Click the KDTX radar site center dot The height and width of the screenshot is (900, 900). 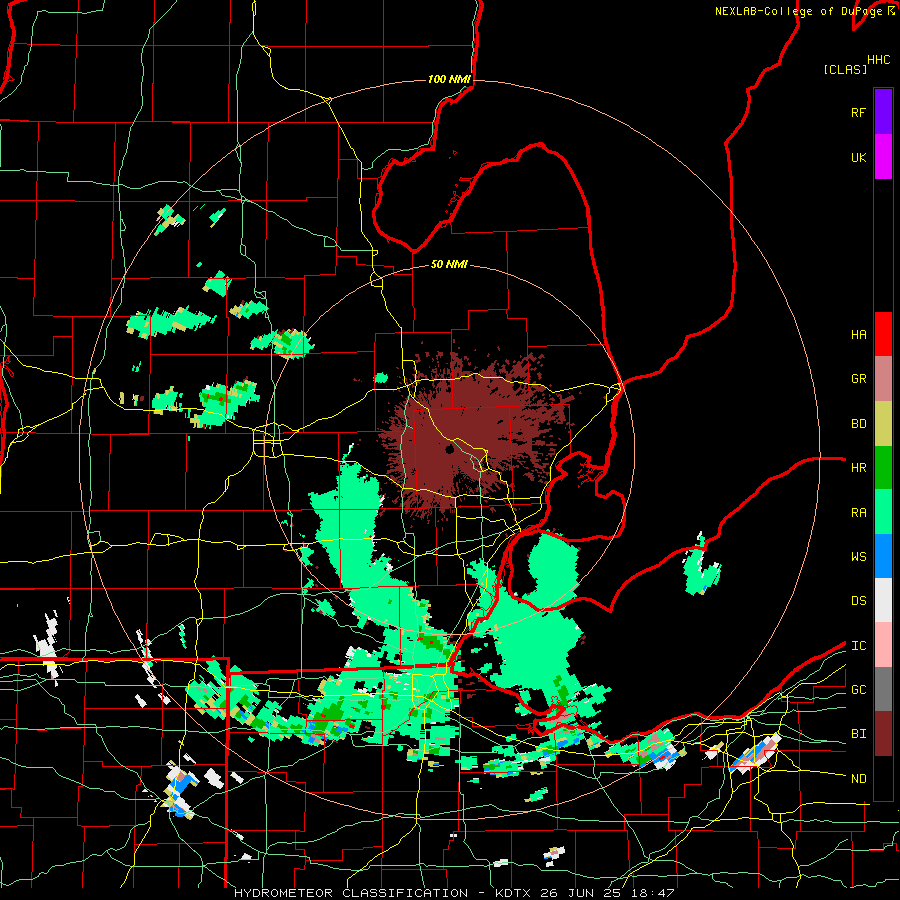click(449, 449)
